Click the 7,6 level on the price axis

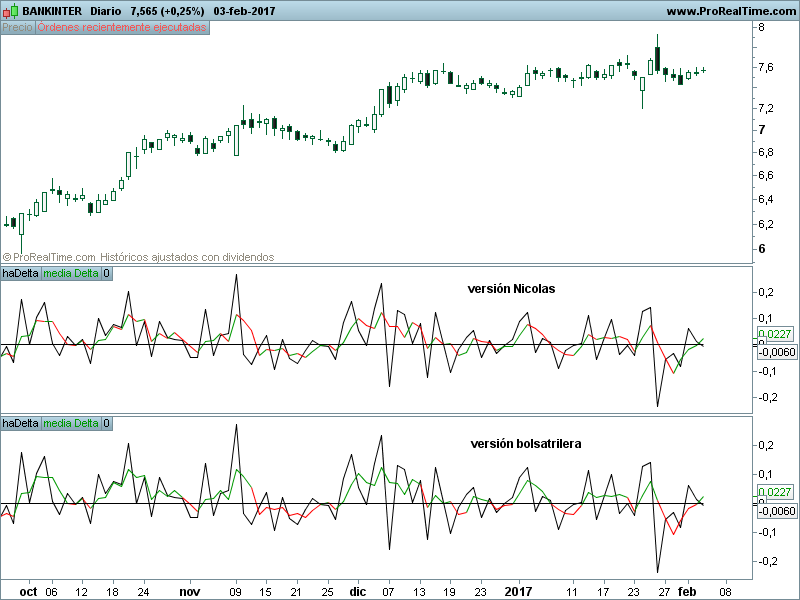tap(766, 67)
